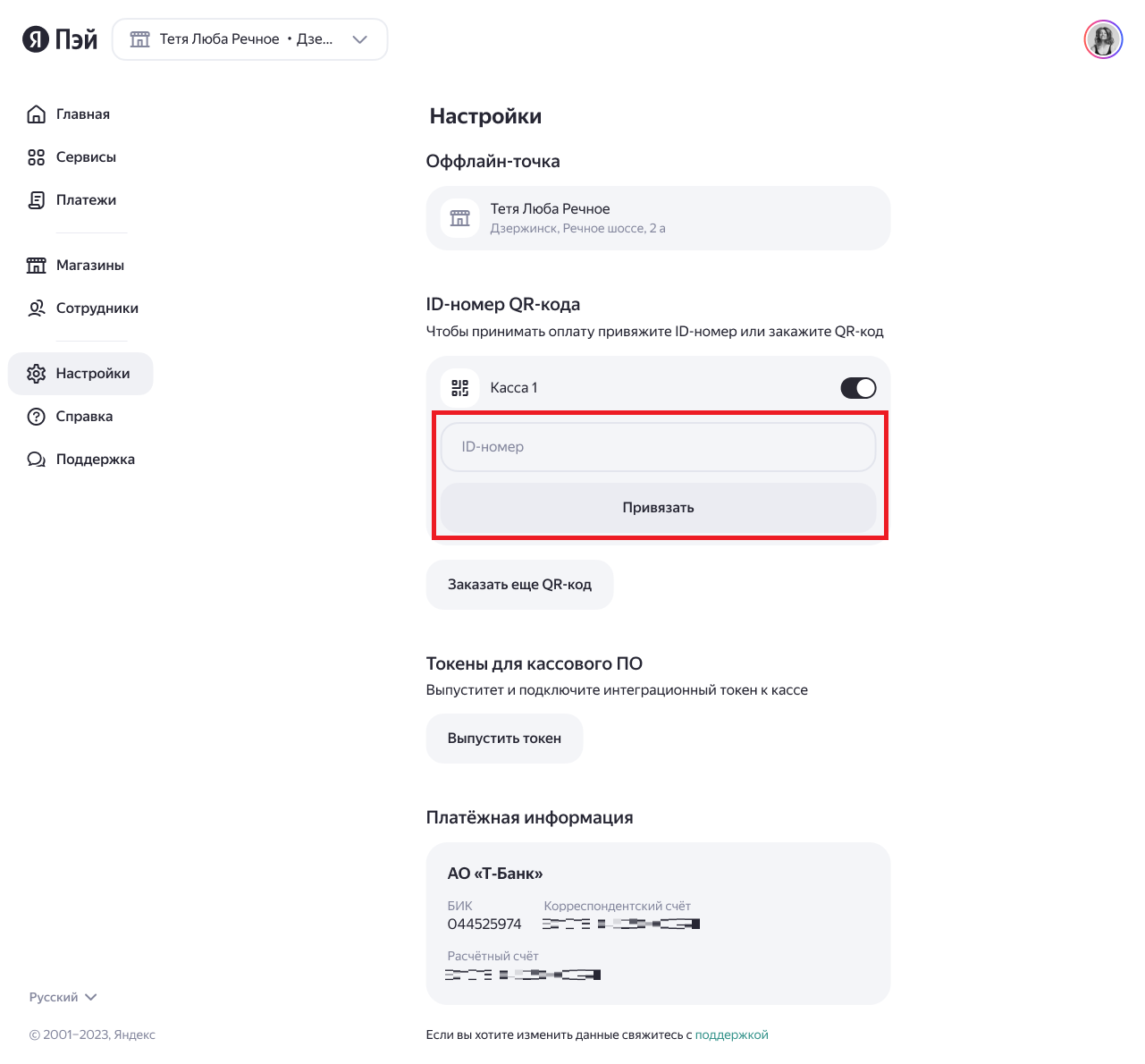Click Выпустить токен button
Image resolution: width=1145 pixels, height=1064 pixels.
(504, 739)
